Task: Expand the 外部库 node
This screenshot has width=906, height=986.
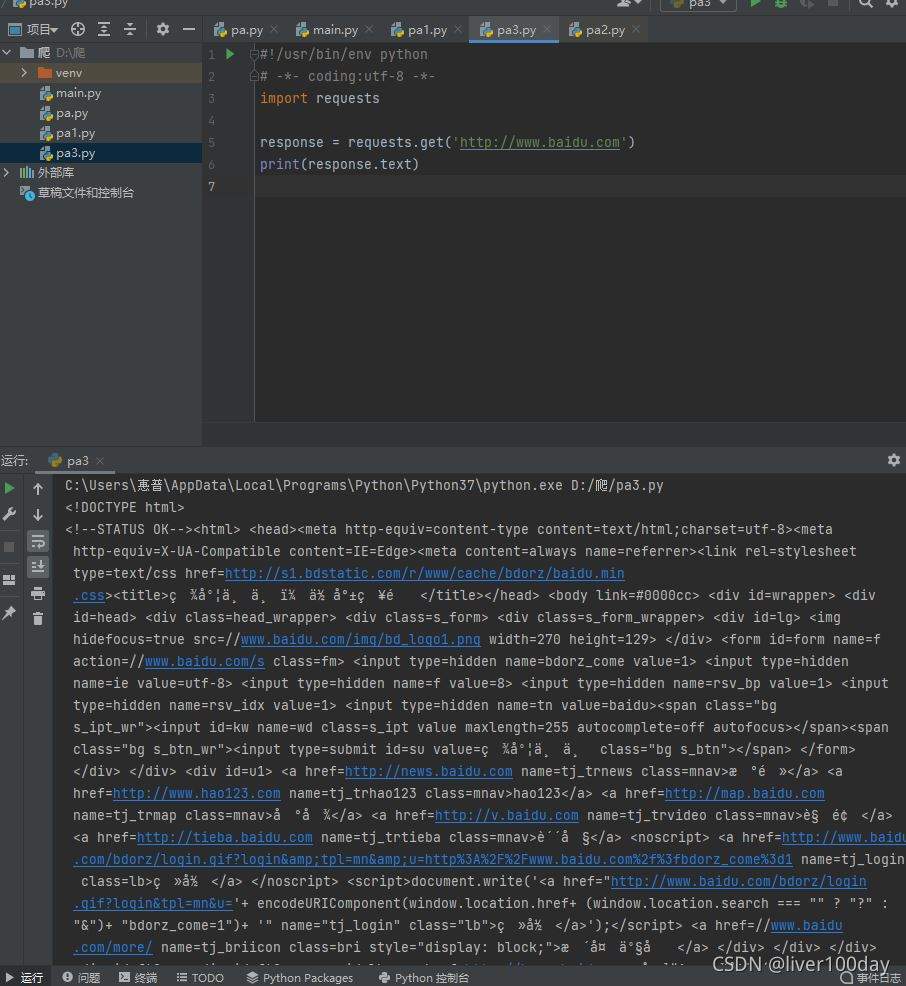Action: [x=7, y=172]
